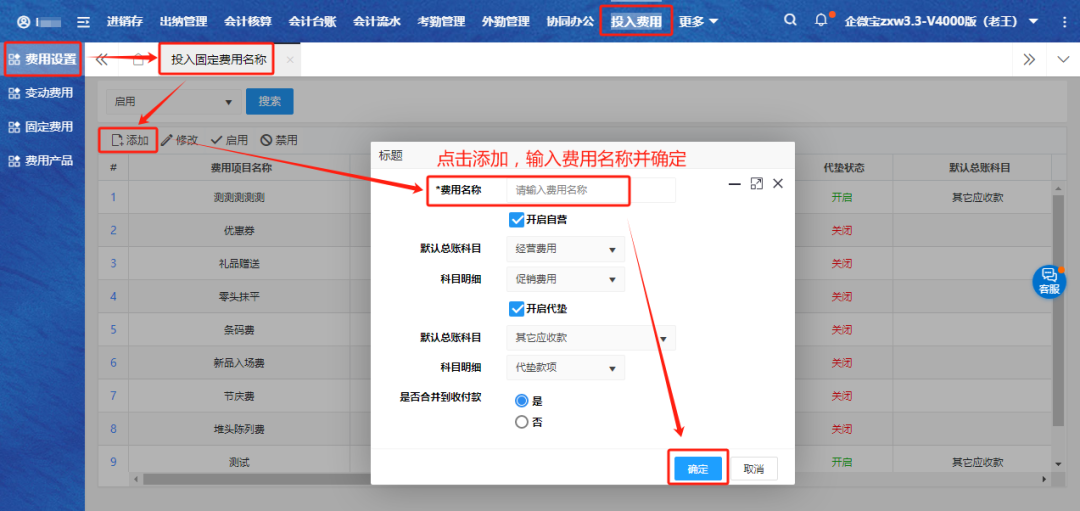Click the 取消 cancel button
Screen dimensions: 1080x511
(x=753, y=469)
